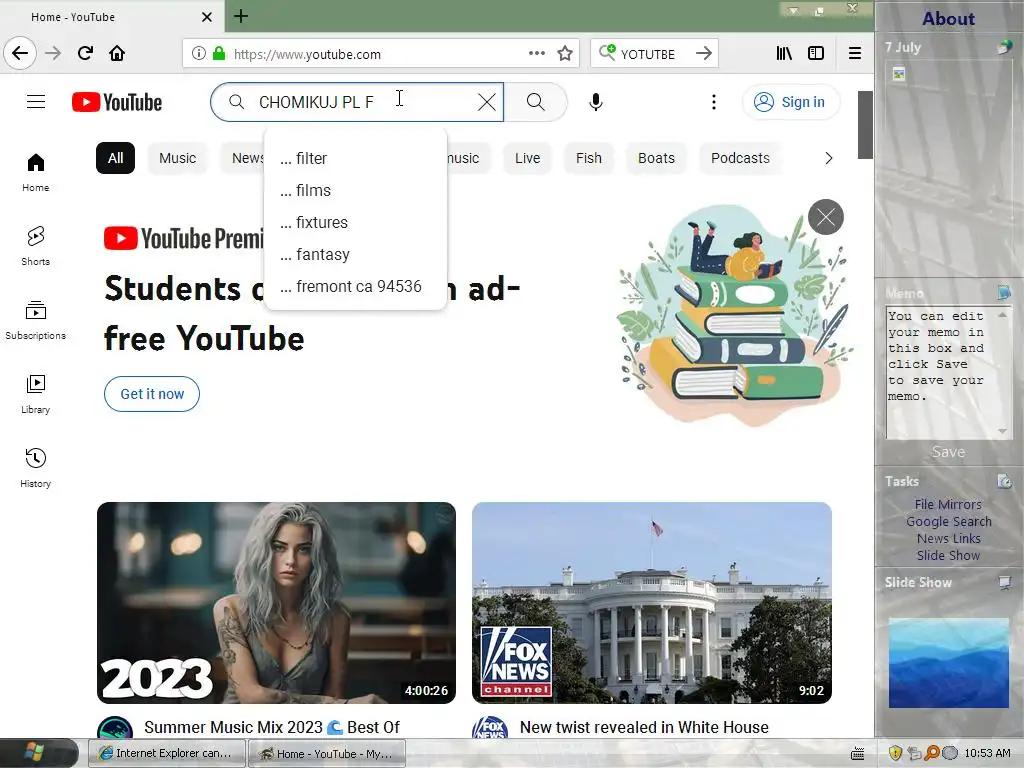Click the taskbar clock showing 10:53 AM
1024x768 pixels.
[x=987, y=753]
